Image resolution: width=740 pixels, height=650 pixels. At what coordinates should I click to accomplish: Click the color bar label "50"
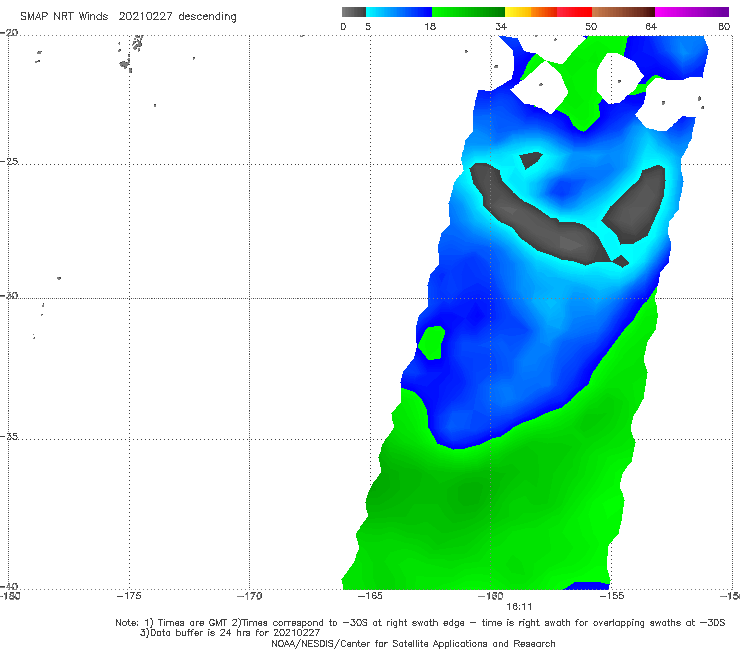[x=591, y=26]
